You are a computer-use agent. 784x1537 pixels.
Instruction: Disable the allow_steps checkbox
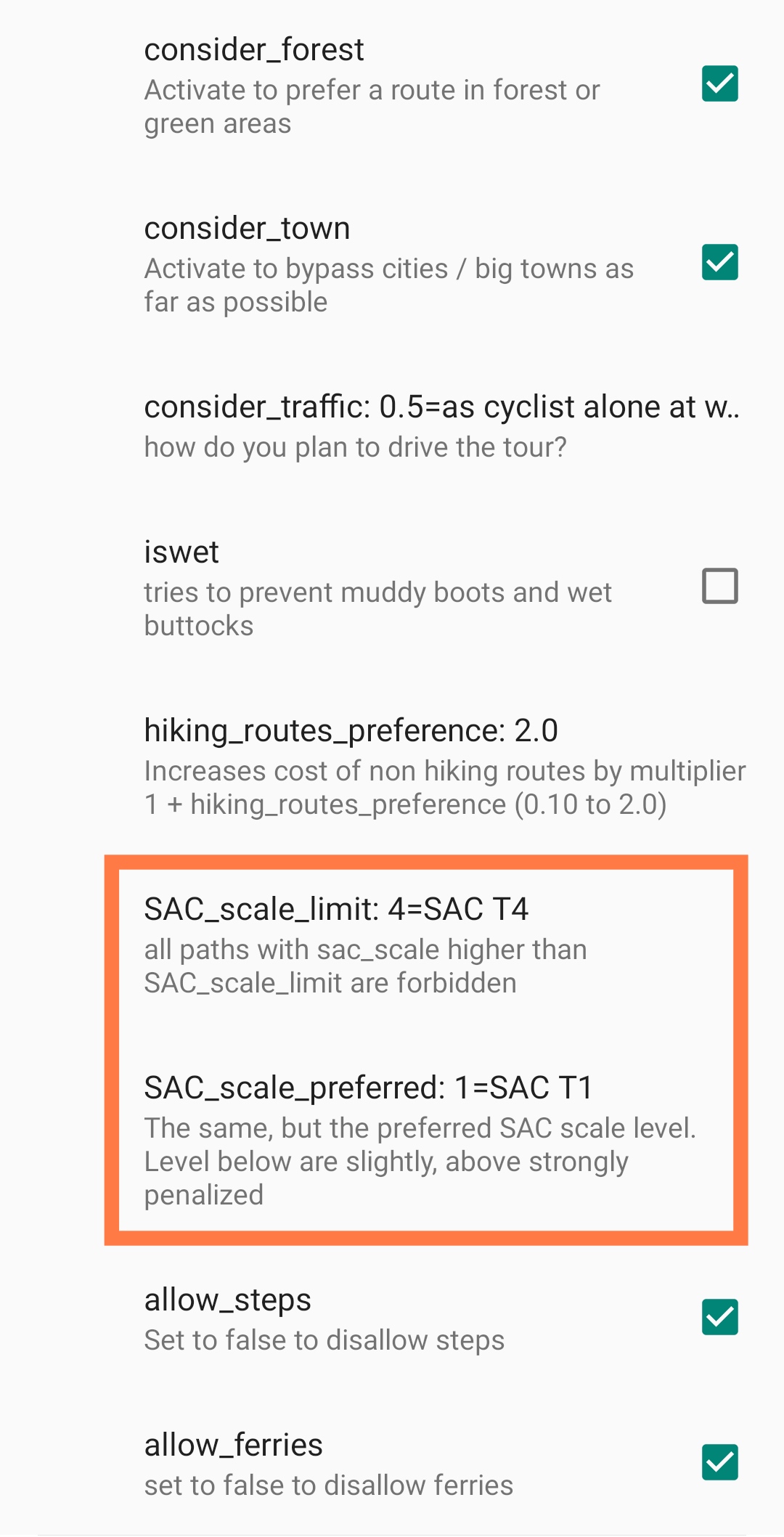719,1317
